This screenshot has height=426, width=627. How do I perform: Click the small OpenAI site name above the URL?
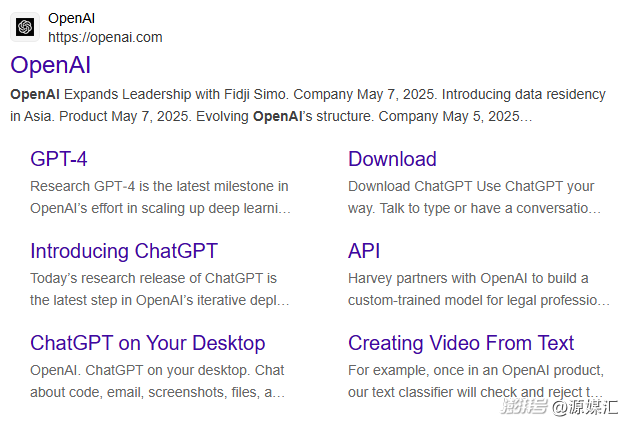(x=72, y=18)
